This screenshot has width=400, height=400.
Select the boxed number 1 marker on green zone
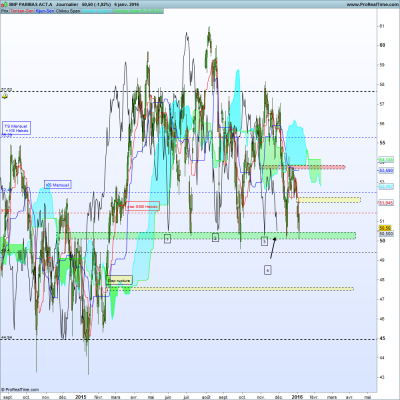pyautogui.click(x=167, y=239)
